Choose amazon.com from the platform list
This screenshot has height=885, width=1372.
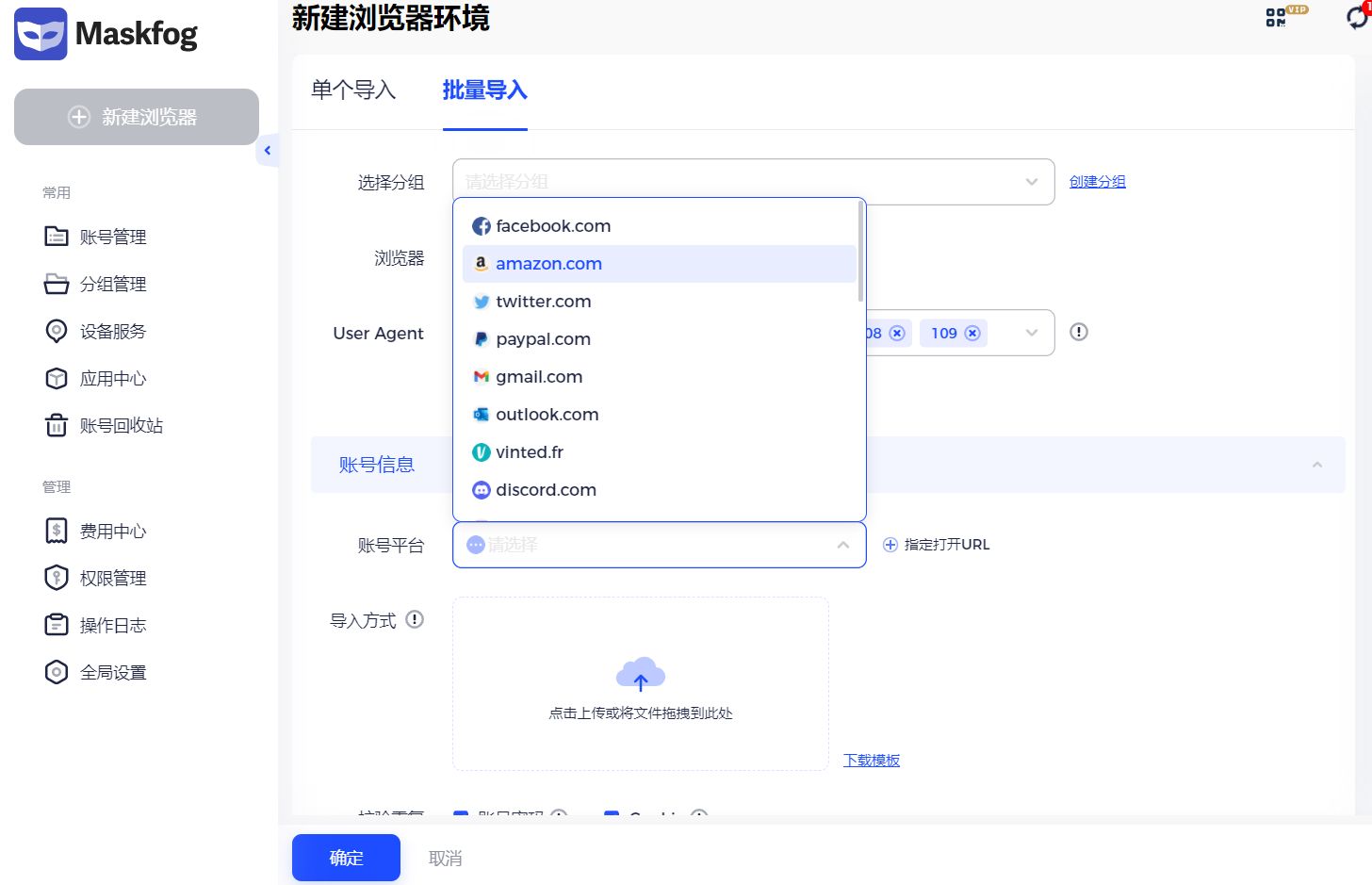pos(659,264)
